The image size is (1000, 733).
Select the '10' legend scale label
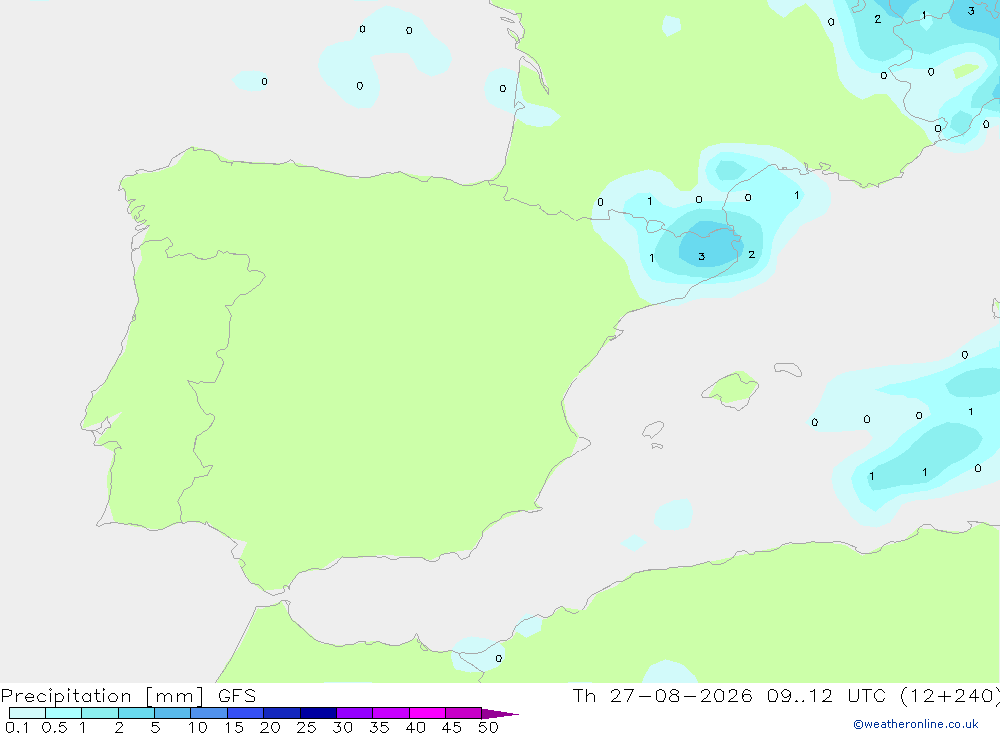coord(198,727)
